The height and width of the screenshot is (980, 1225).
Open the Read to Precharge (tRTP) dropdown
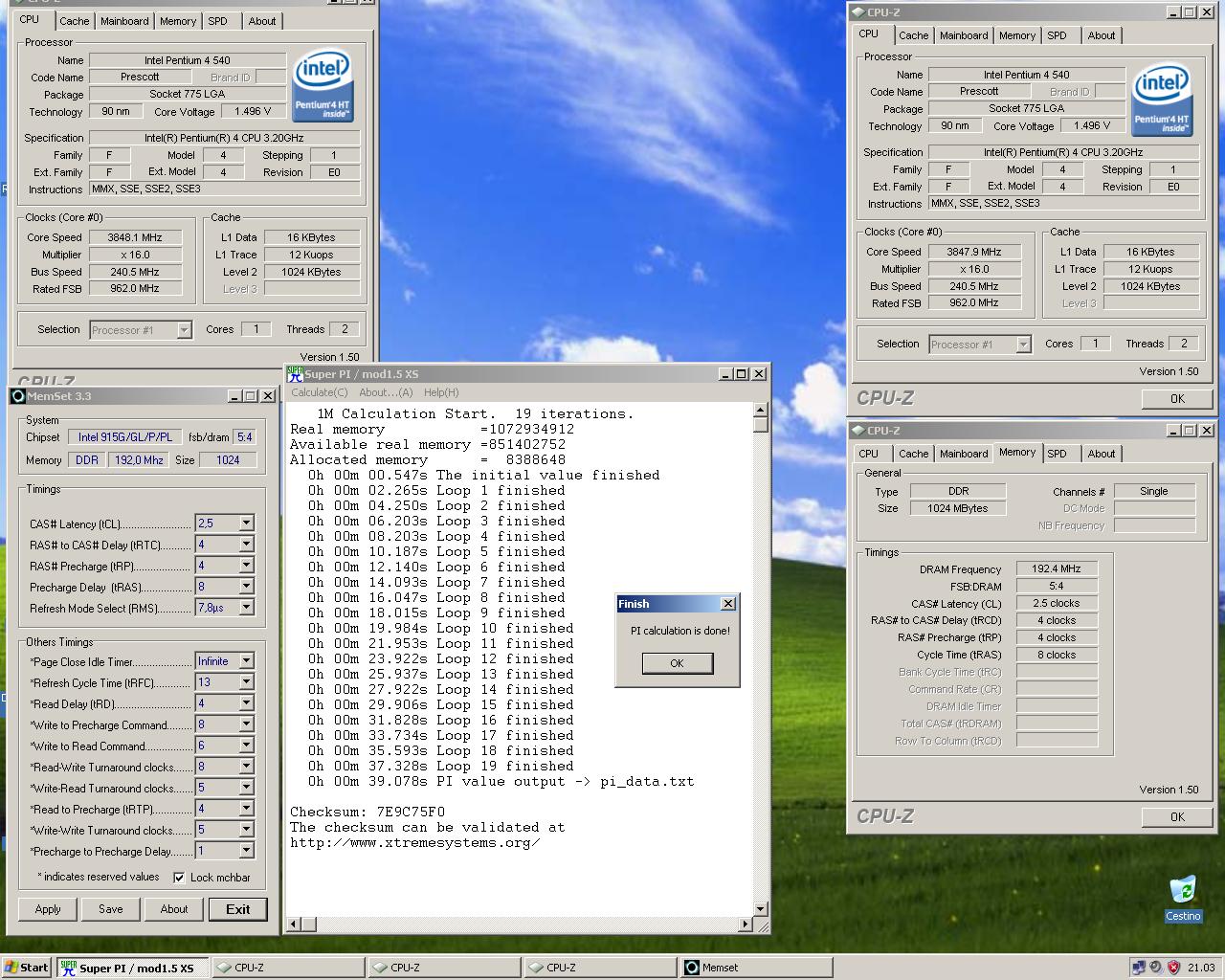(x=246, y=809)
